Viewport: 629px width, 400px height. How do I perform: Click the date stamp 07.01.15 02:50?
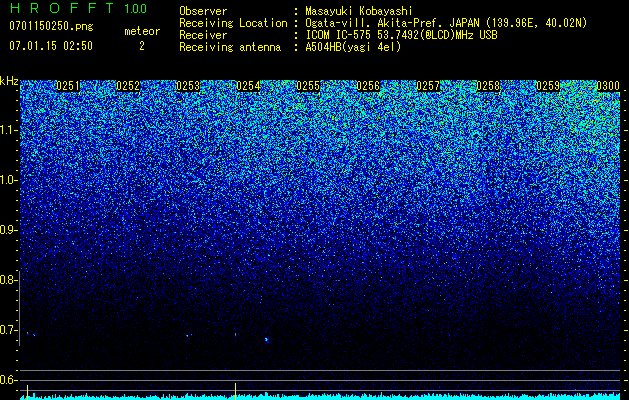[x=51, y=46]
